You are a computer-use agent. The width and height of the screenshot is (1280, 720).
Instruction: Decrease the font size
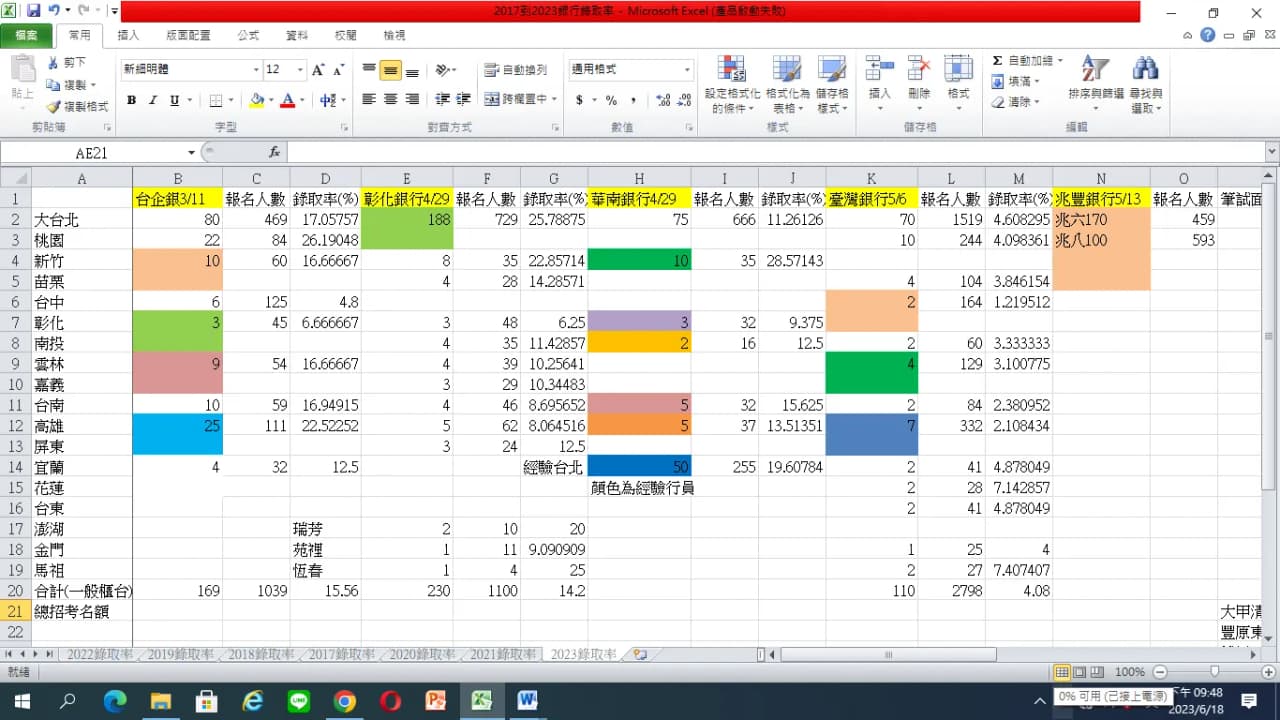click(340, 70)
